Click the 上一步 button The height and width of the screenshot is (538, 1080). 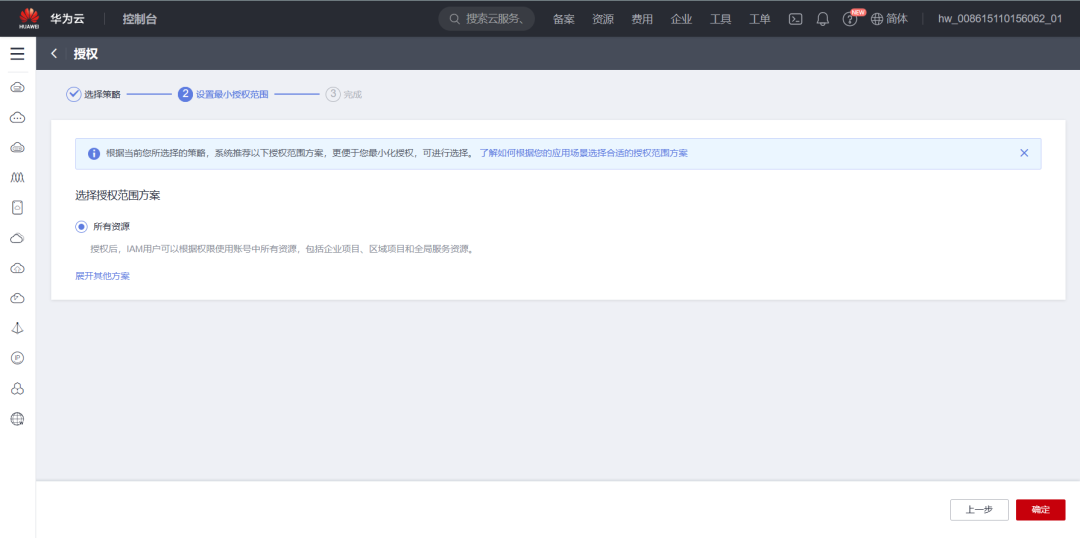(x=979, y=510)
